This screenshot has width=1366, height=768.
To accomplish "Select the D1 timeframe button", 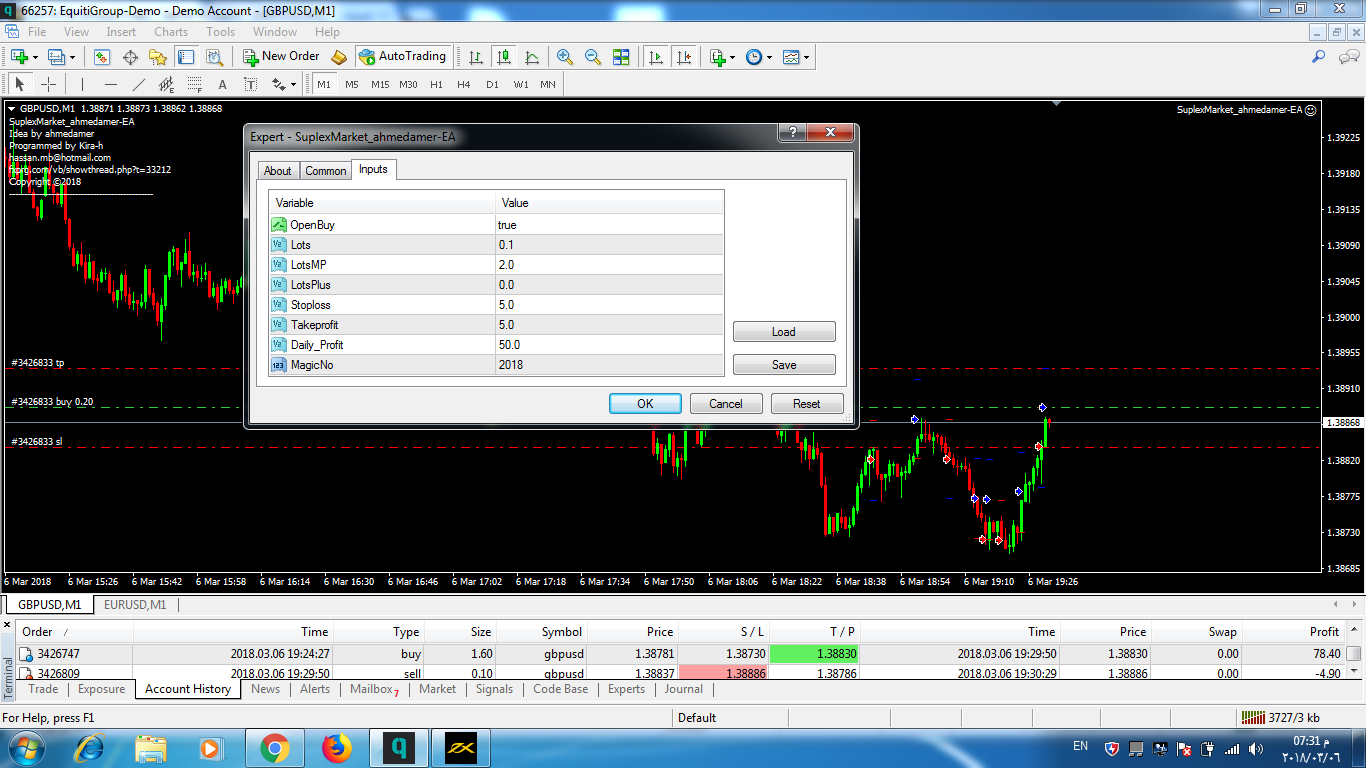I will (x=492, y=84).
